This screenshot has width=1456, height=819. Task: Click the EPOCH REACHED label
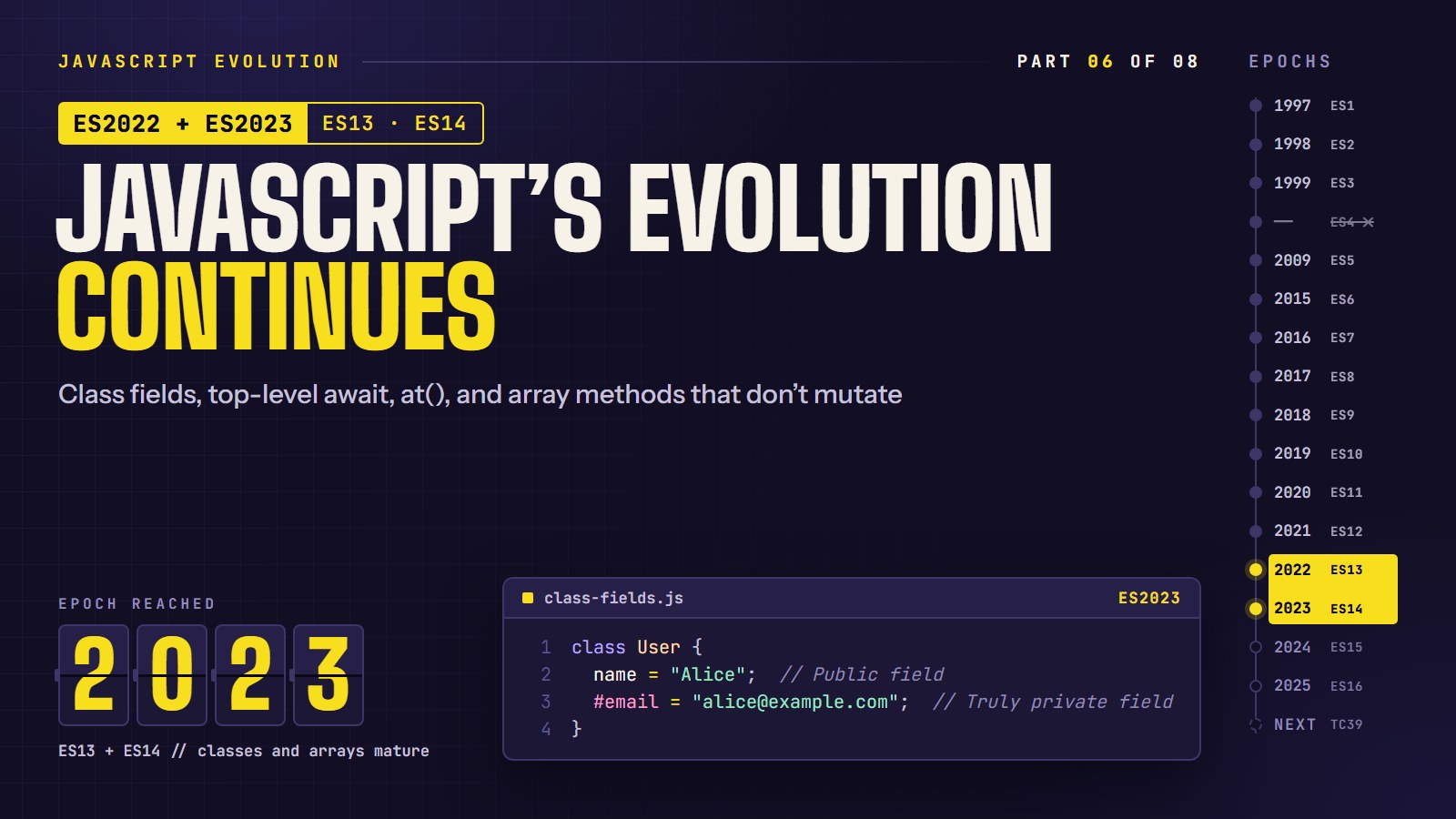coord(136,603)
